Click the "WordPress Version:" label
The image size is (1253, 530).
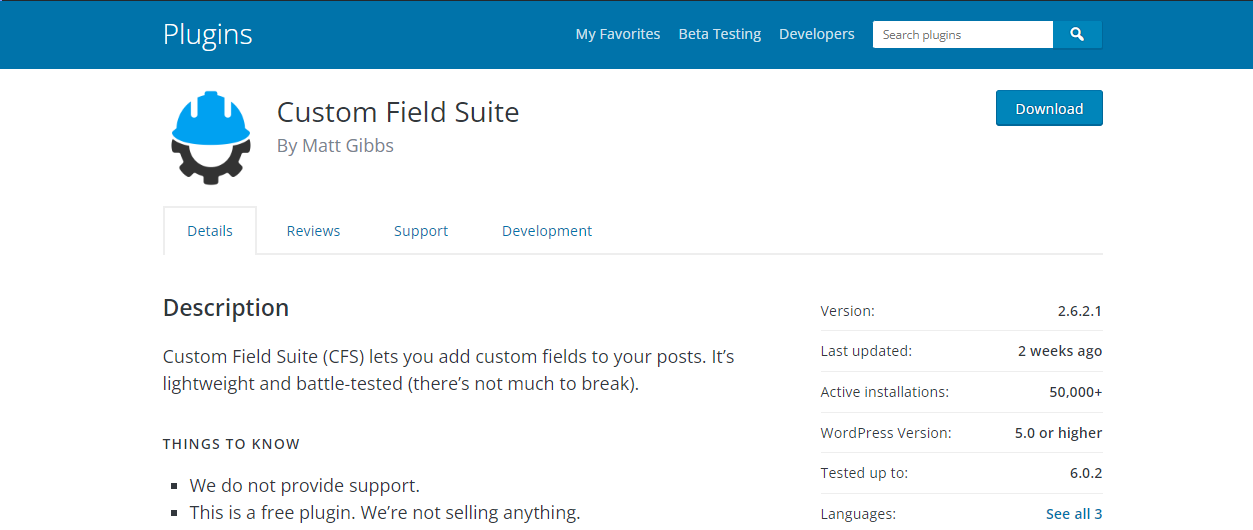coord(886,433)
